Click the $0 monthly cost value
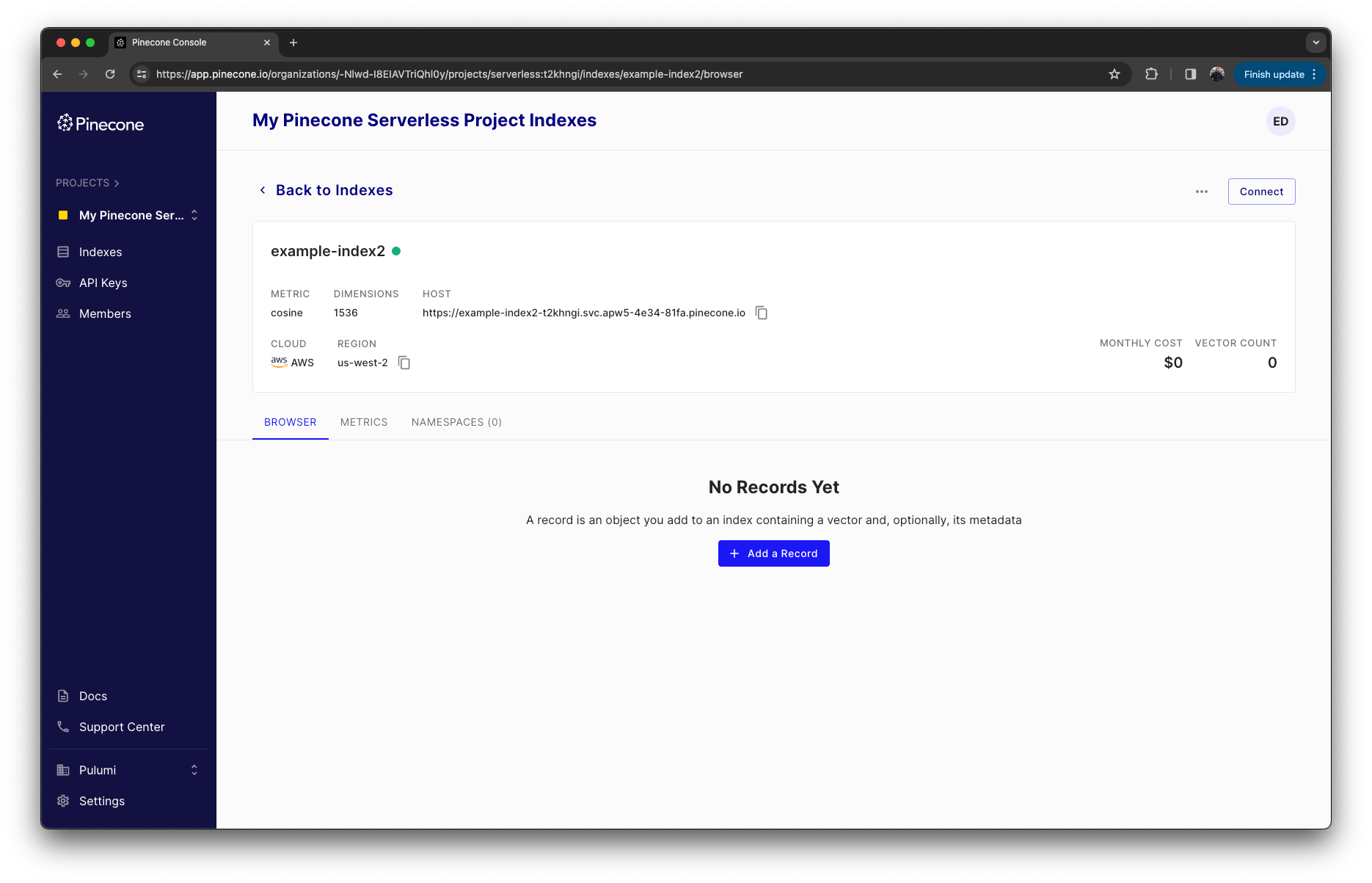 point(1173,363)
